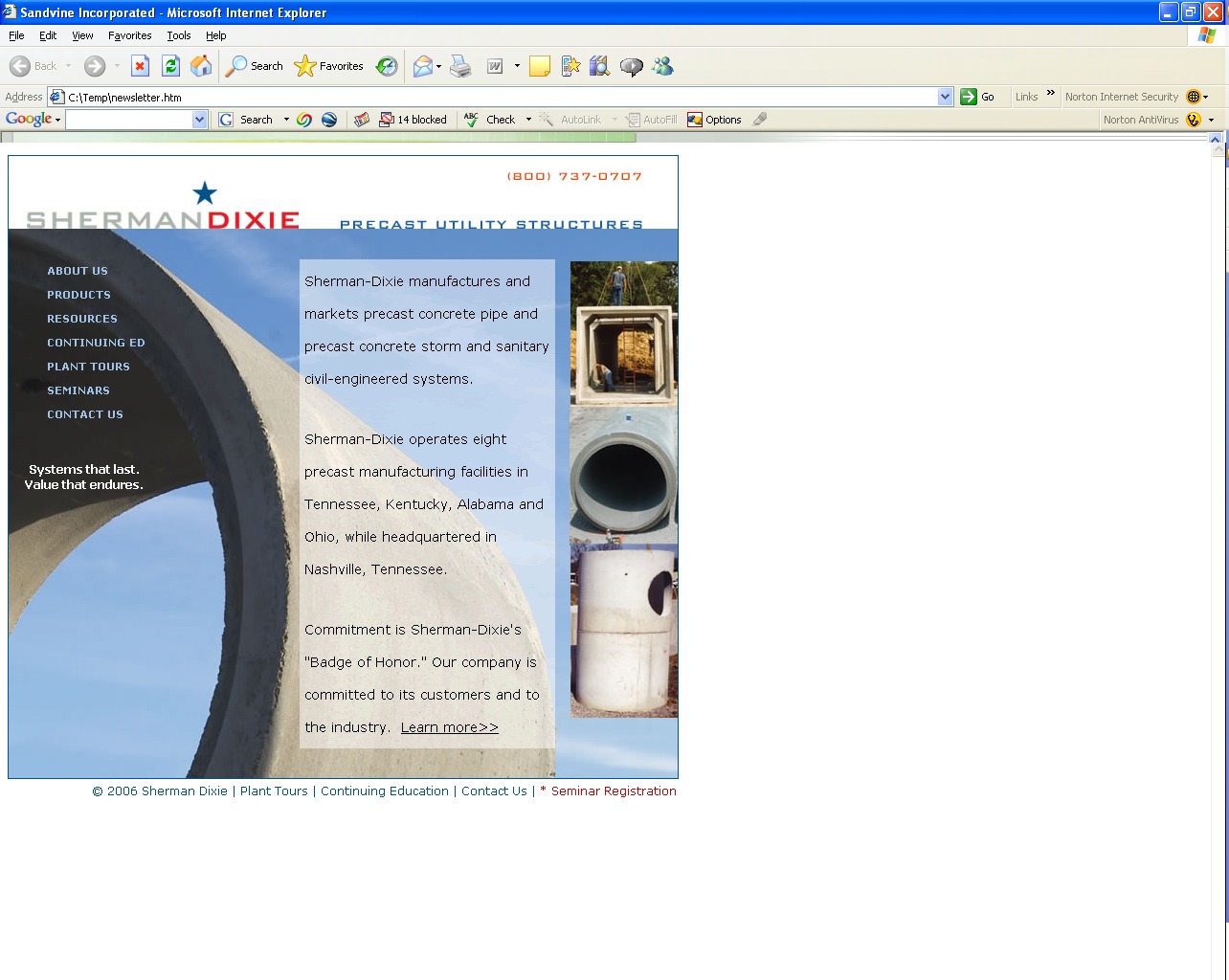
Task: Toggle the Google popup blocker button
Action: point(413,120)
